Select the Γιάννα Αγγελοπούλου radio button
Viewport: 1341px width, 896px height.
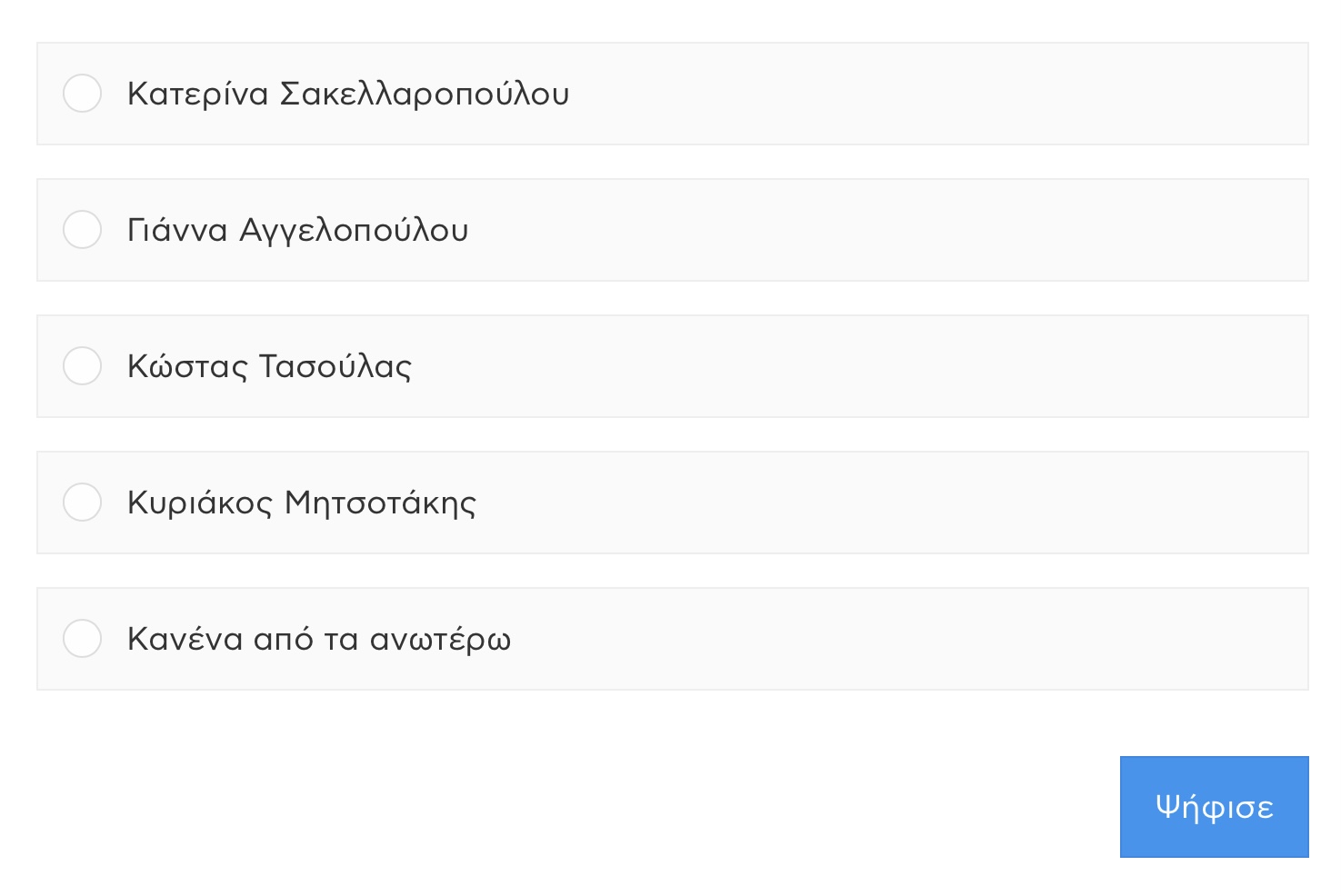tap(82, 230)
